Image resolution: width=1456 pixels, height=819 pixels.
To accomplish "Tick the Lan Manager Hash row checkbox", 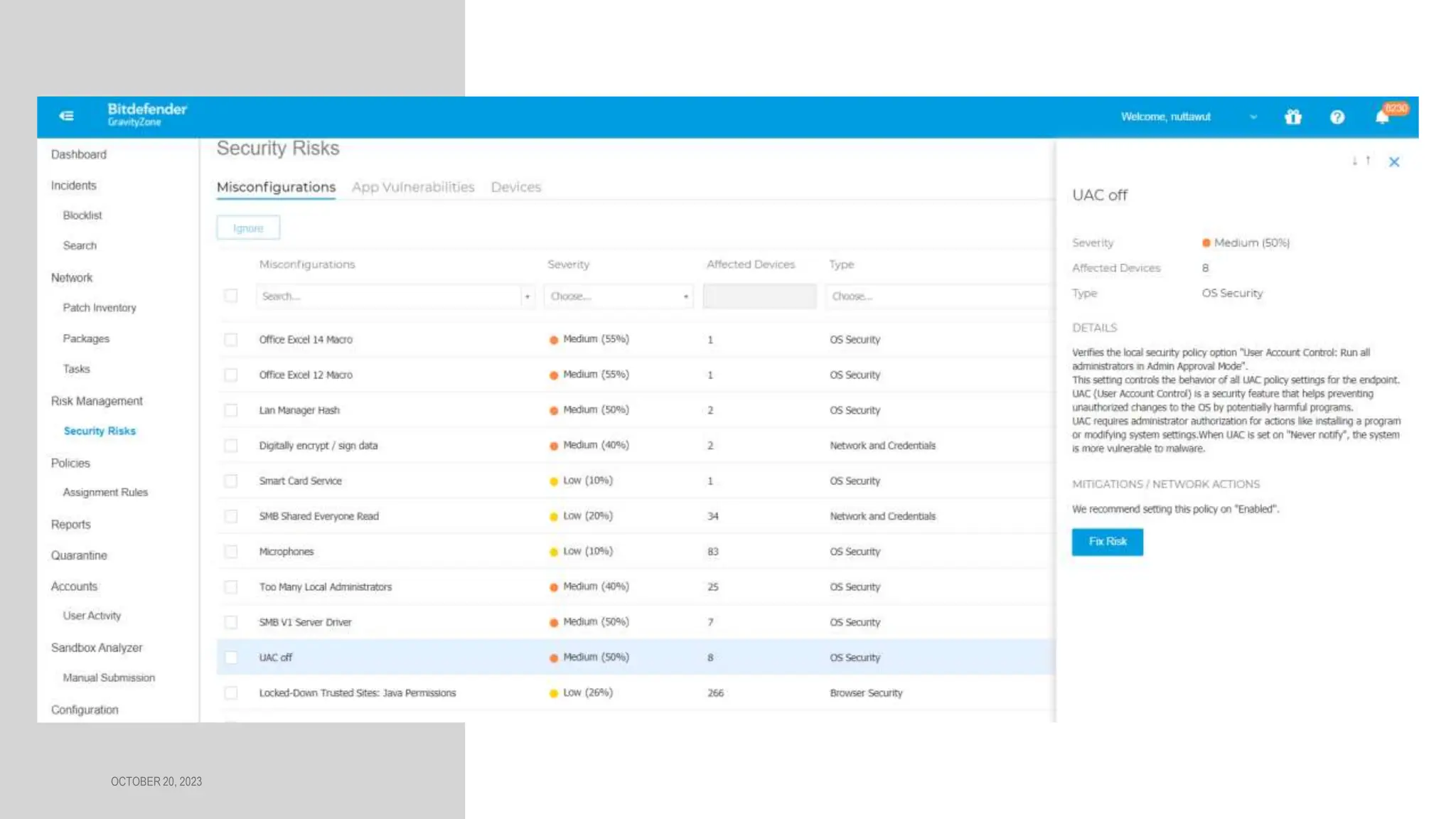I will point(231,410).
